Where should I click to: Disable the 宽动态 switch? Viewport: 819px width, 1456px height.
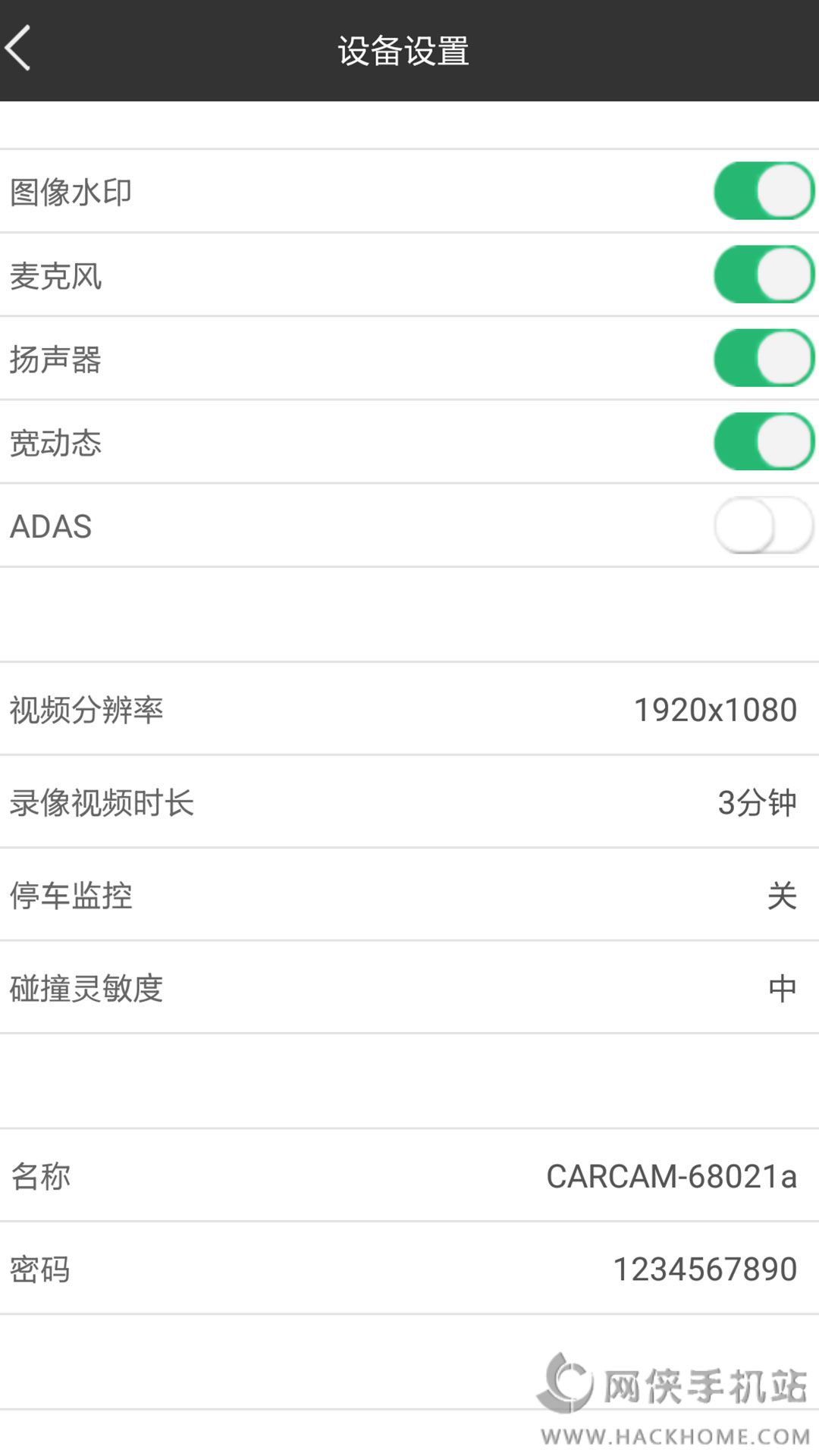763,441
